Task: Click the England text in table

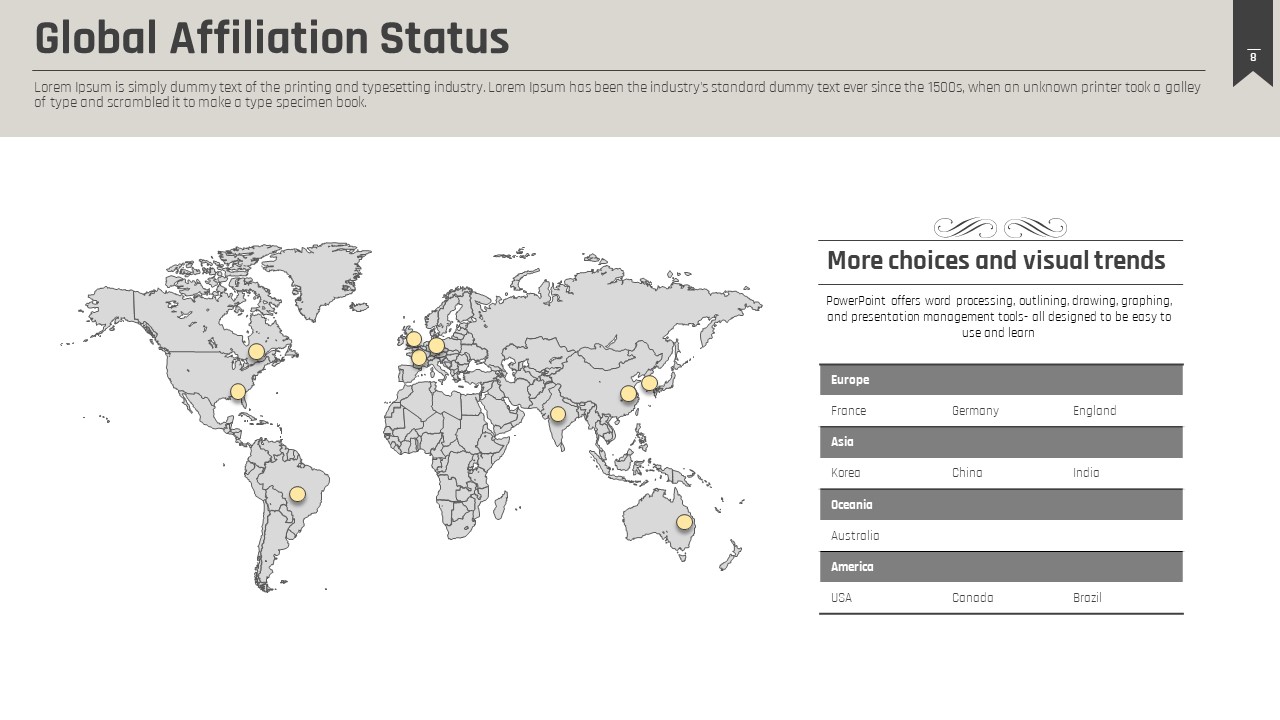Action: coord(1094,411)
